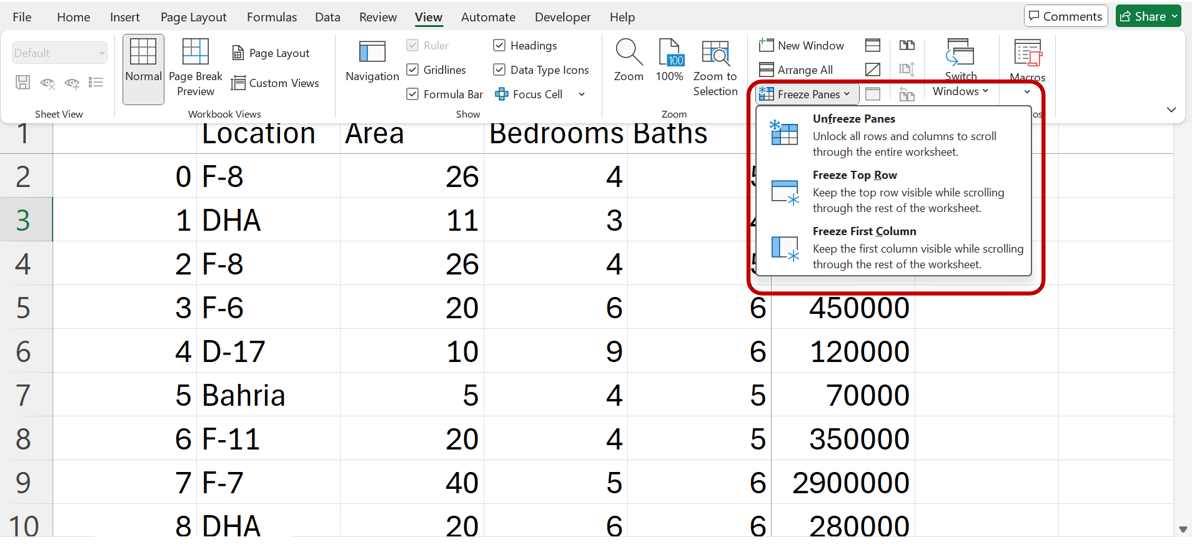Toggle the Formula Bar checkbox
Image resolution: width=1199 pixels, height=550 pixels.
click(413, 94)
